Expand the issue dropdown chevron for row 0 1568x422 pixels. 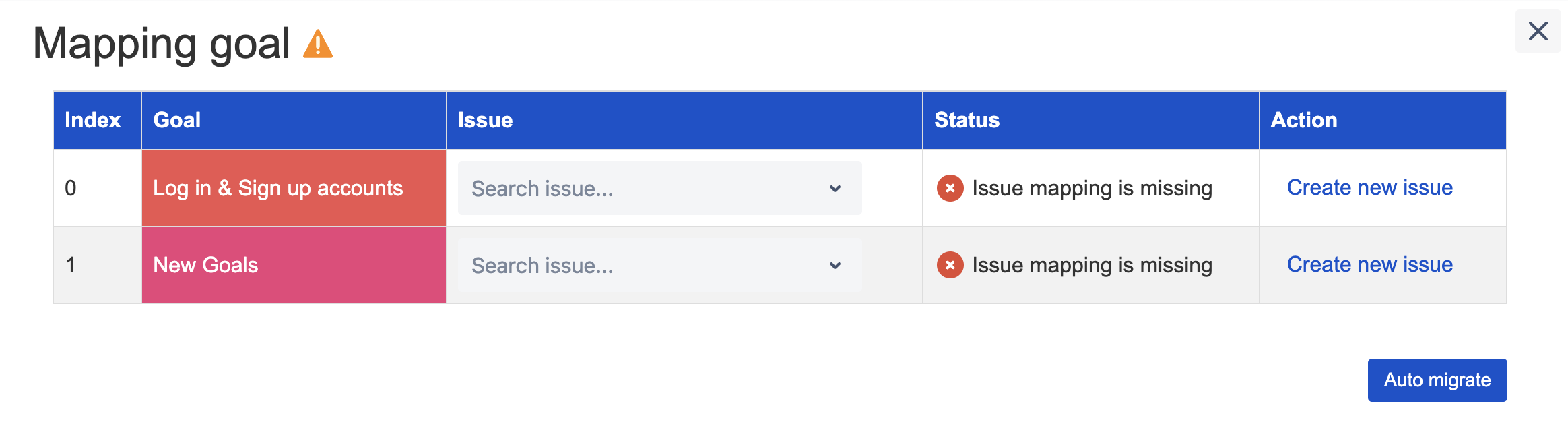point(835,189)
